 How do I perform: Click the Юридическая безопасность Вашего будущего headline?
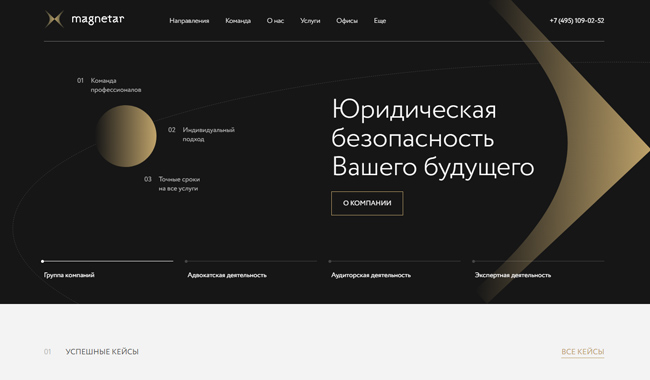coord(433,138)
